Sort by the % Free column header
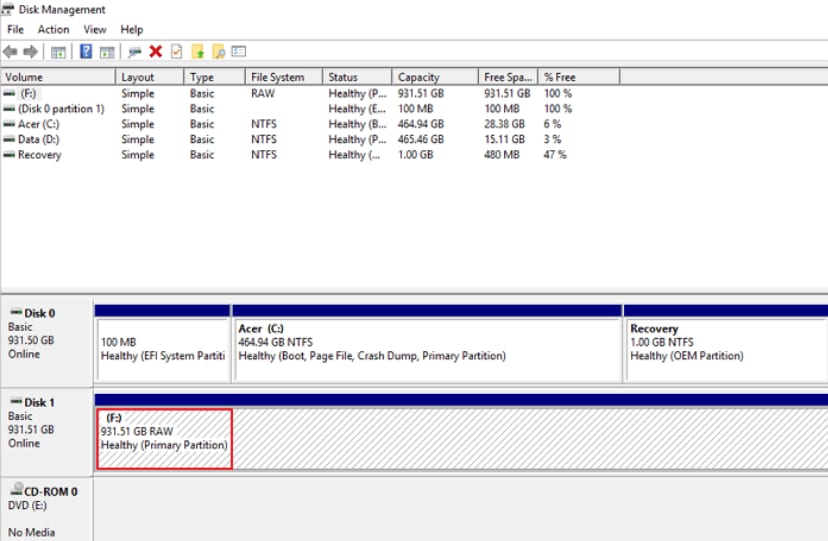Viewport: 828px width, 541px height. click(579, 77)
